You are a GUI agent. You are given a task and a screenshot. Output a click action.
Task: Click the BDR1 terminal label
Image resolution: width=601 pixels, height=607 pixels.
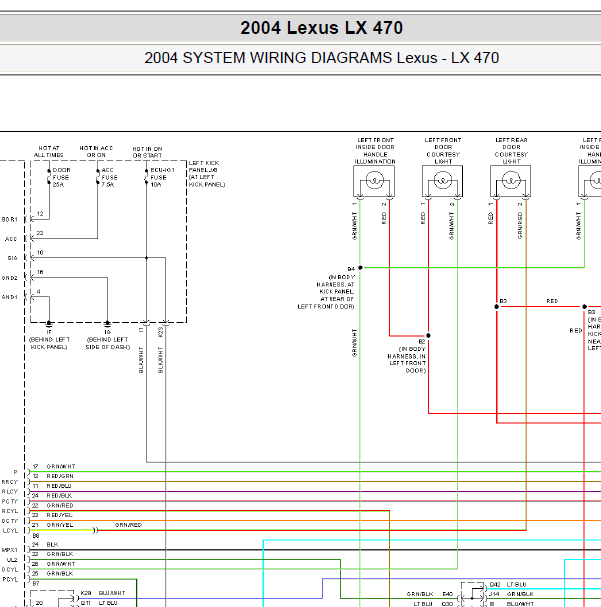[10, 219]
